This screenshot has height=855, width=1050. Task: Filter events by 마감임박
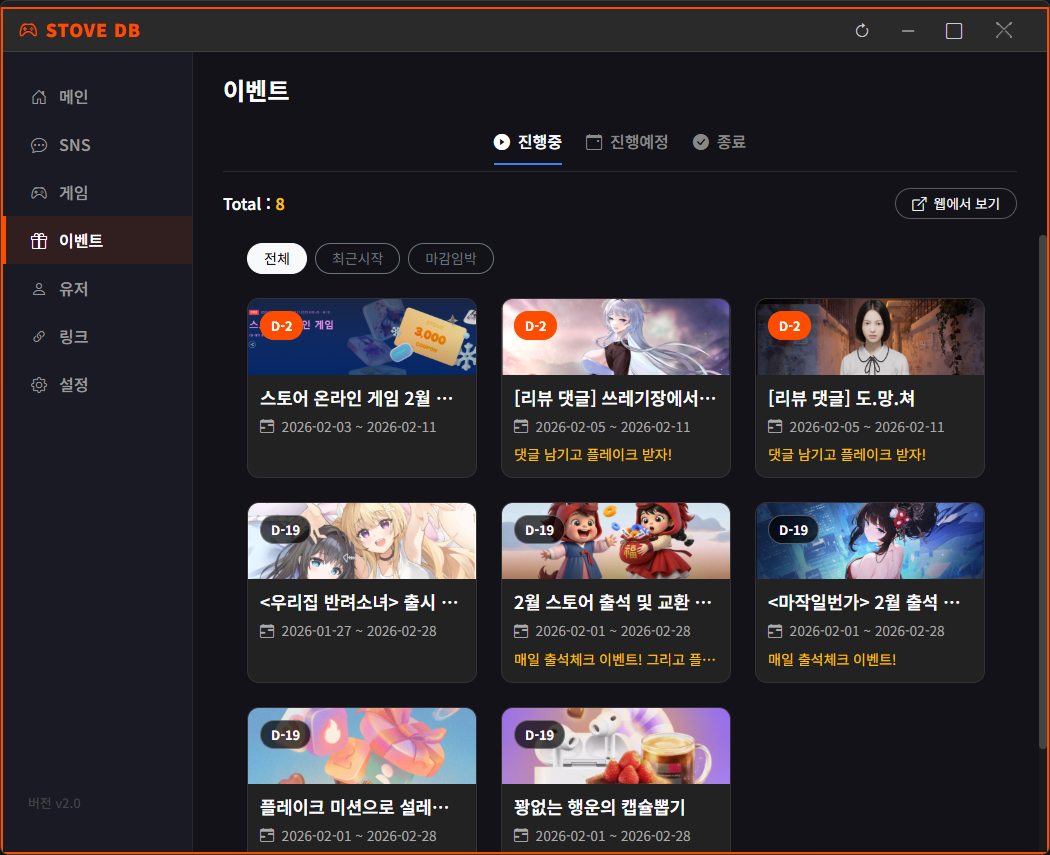pyautogui.click(x=450, y=259)
